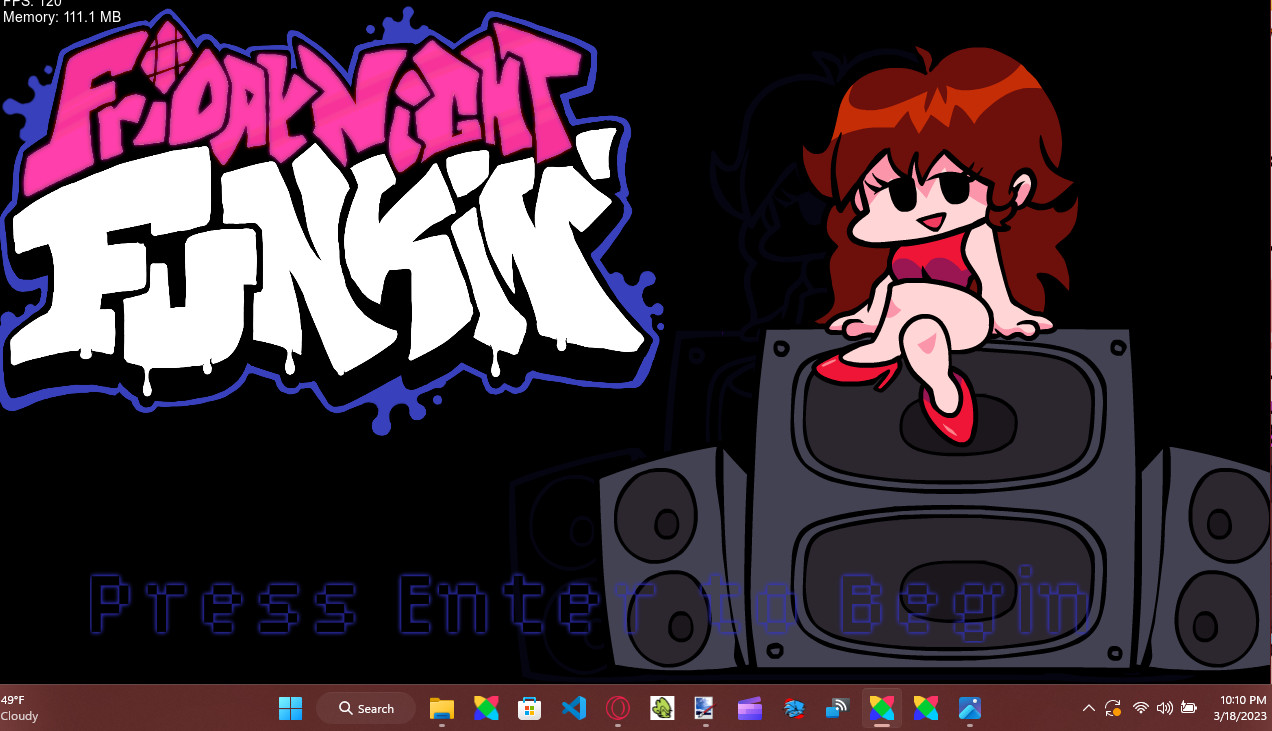
Task: Open the Photos app from the taskbar
Action: tap(970, 708)
